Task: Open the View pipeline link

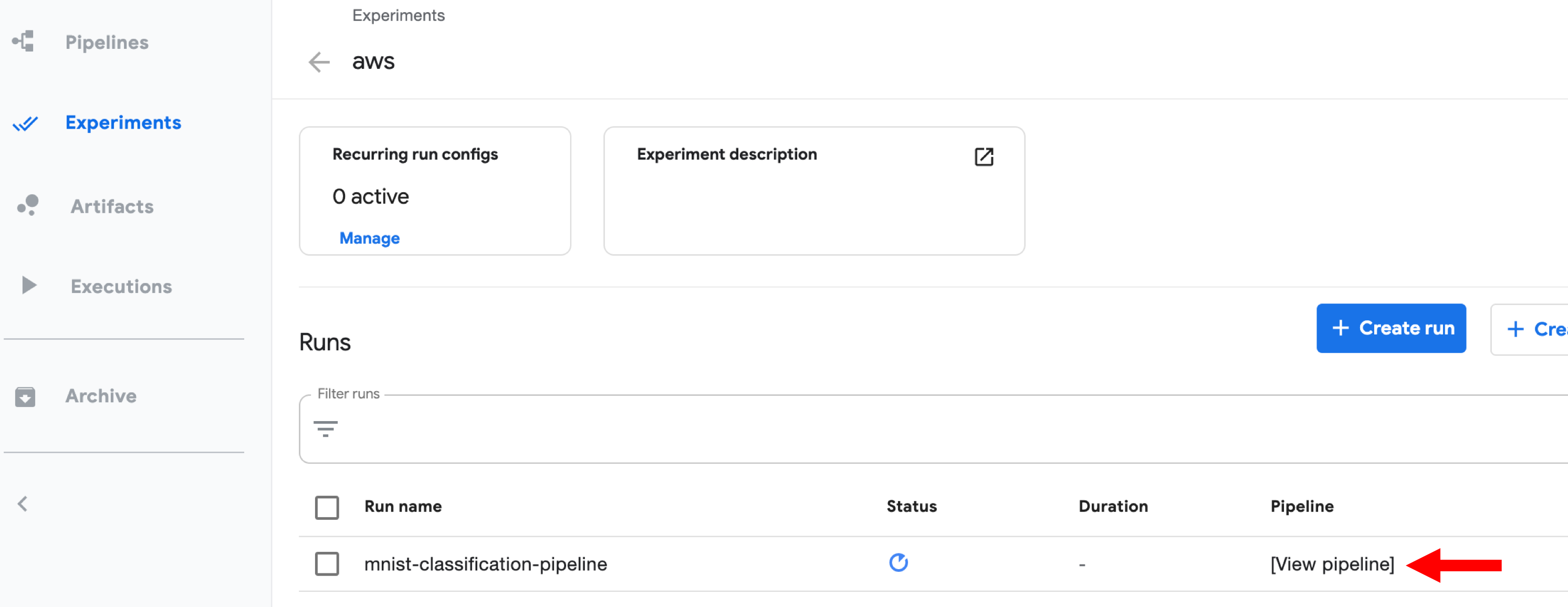Action: pyautogui.click(x=1331, y=564)
